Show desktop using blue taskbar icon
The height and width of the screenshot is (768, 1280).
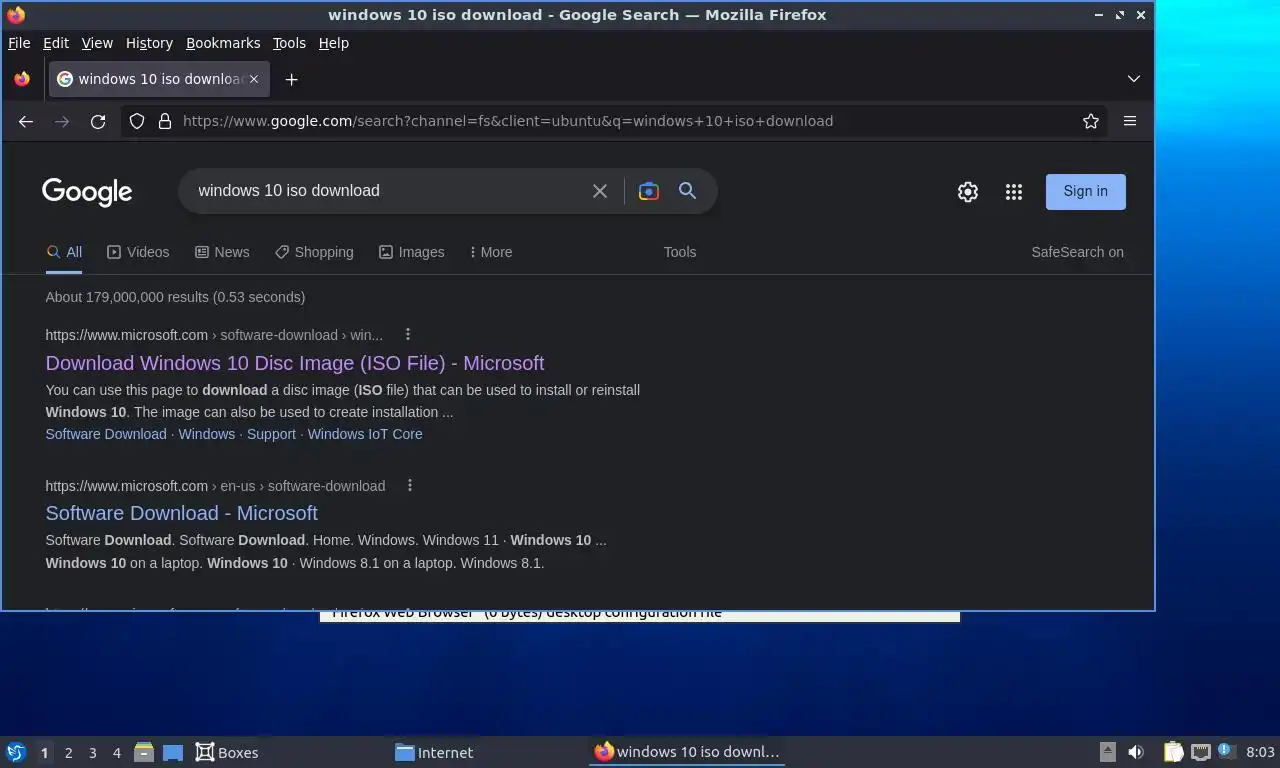[x=173, y=753]
